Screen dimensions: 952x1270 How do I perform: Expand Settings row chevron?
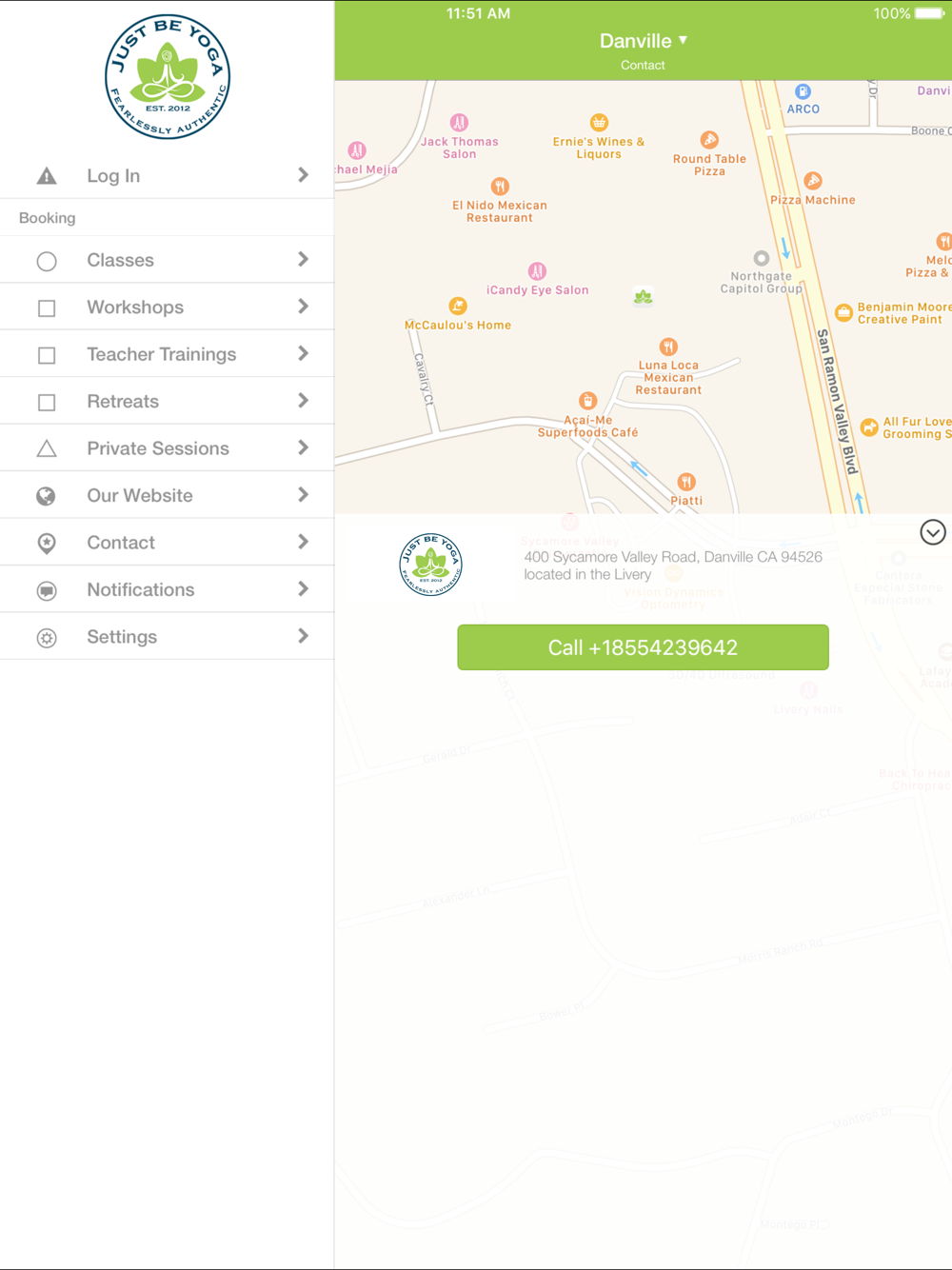pyautogui.click(x=303, y=636)
